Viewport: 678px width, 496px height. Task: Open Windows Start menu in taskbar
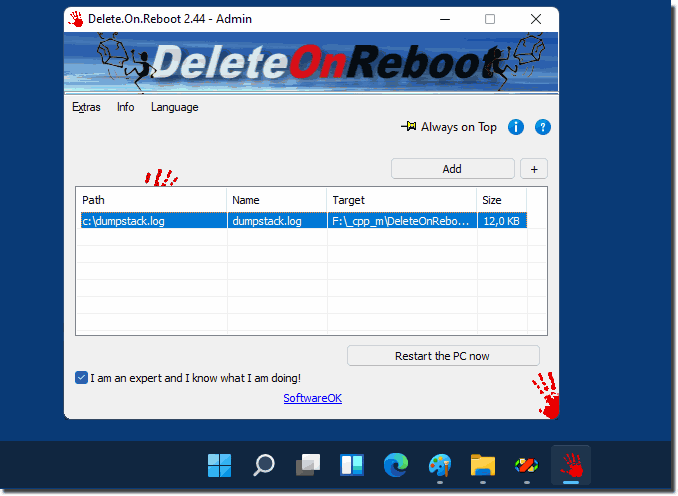pyautogui.click(x=219, y=465)
